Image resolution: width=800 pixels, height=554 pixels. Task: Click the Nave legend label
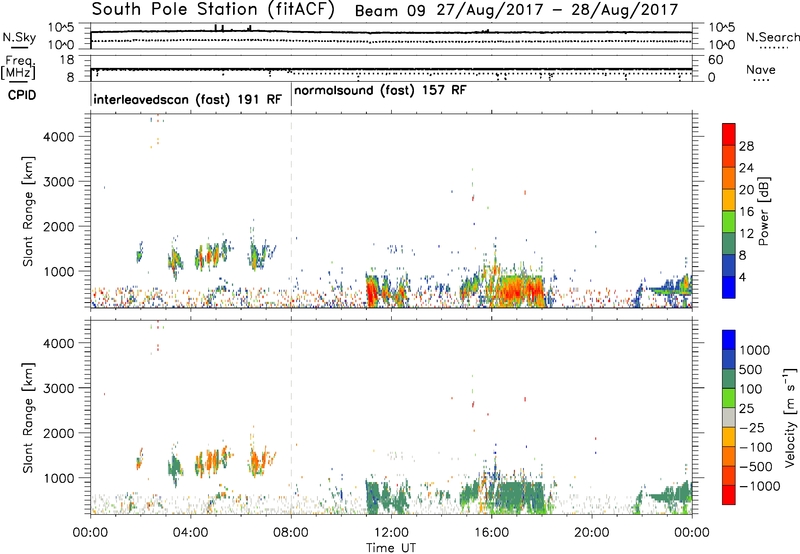point(761,69)
